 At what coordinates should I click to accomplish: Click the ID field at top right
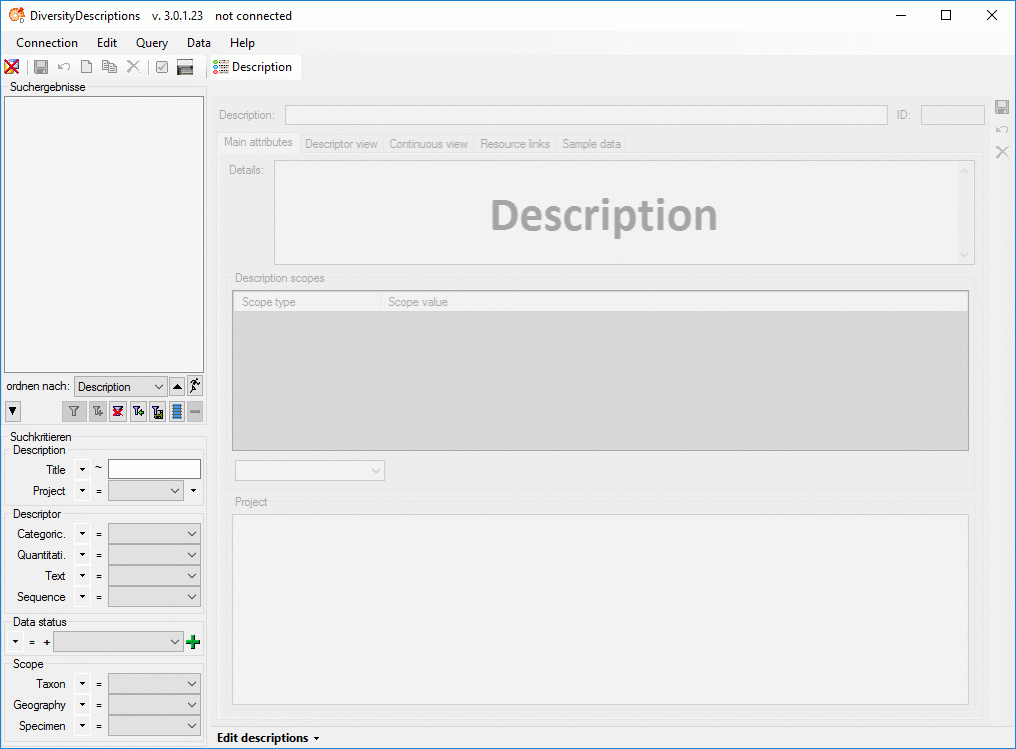point(952,115)
